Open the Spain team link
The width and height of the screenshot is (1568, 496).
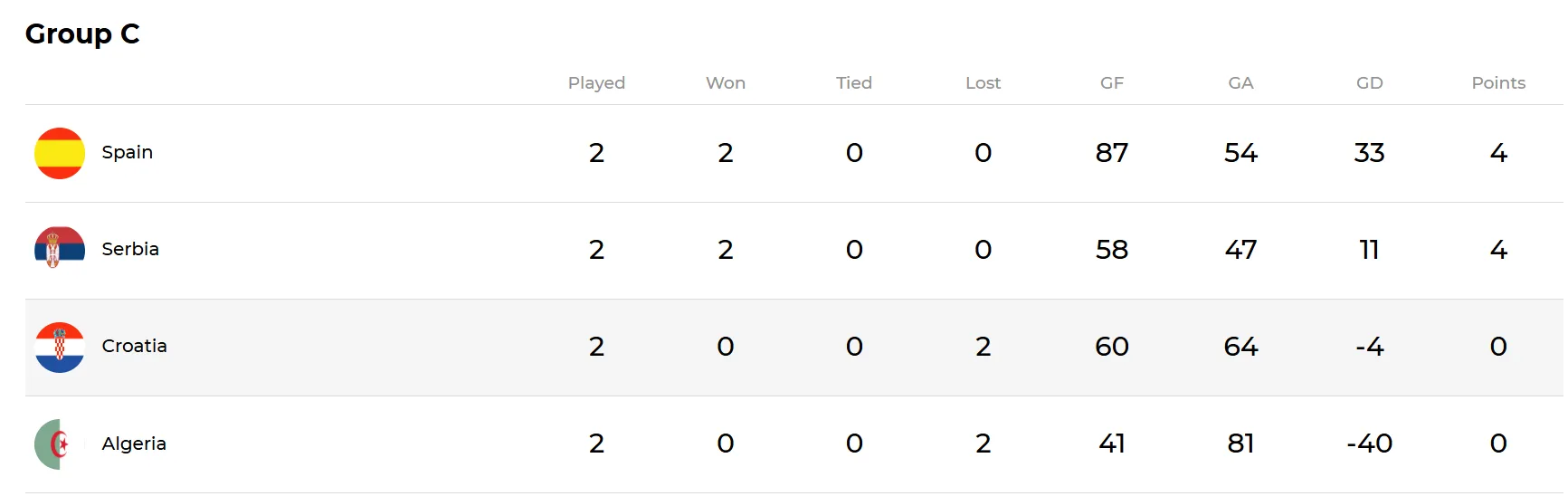point(127,152)
